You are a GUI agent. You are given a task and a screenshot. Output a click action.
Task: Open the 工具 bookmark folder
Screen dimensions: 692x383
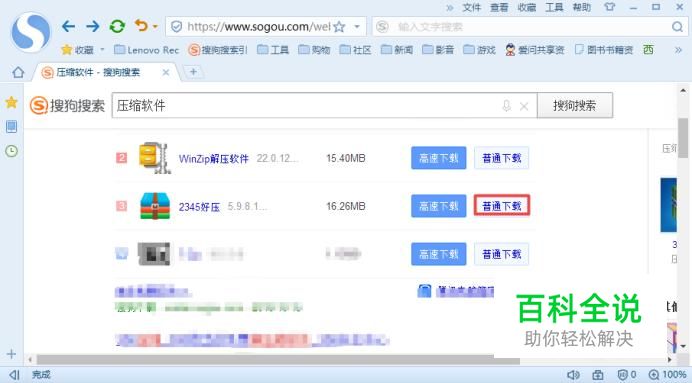point(273,50)
